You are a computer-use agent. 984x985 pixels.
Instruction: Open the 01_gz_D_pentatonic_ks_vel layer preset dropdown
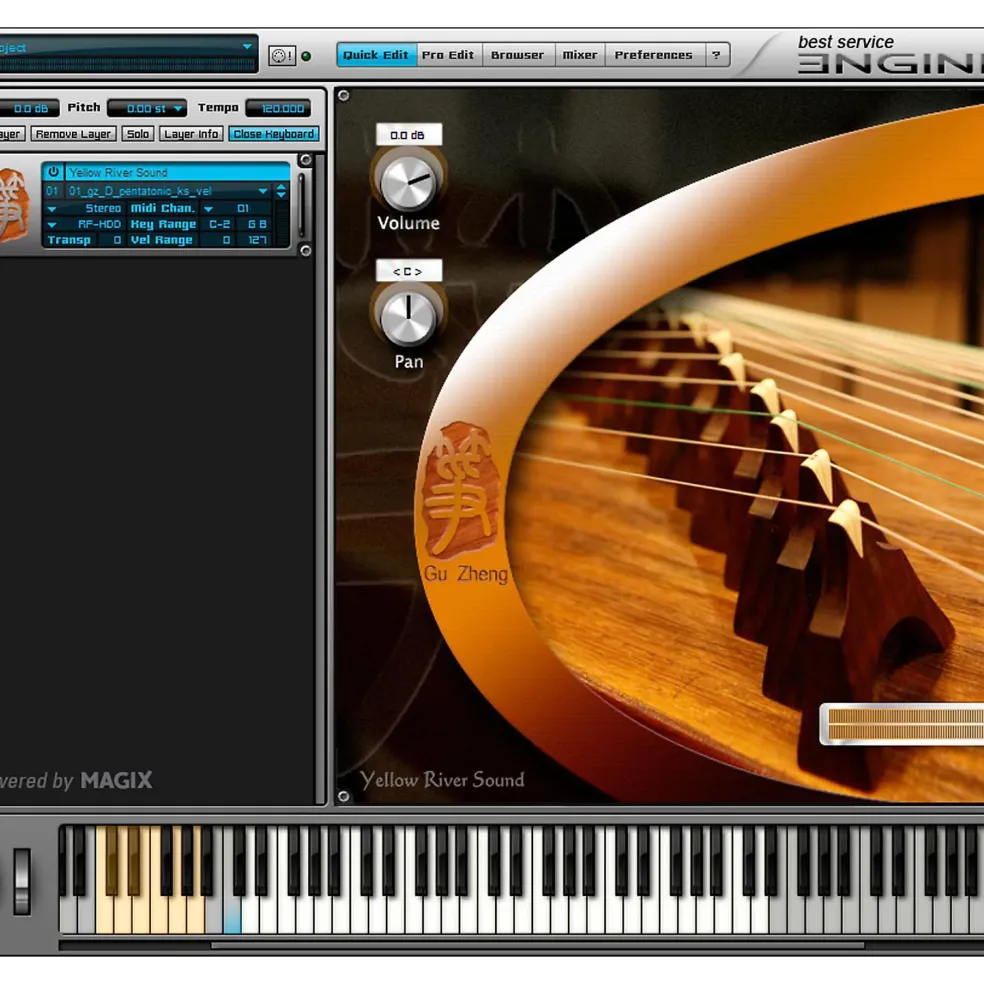(263, 191)
